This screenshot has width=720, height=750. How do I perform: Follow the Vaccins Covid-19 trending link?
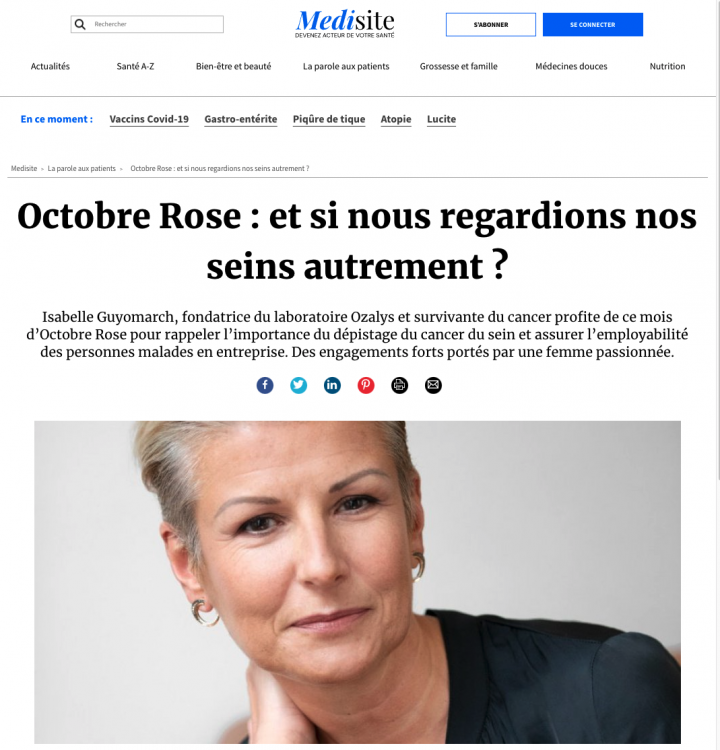tap(149, 119)
